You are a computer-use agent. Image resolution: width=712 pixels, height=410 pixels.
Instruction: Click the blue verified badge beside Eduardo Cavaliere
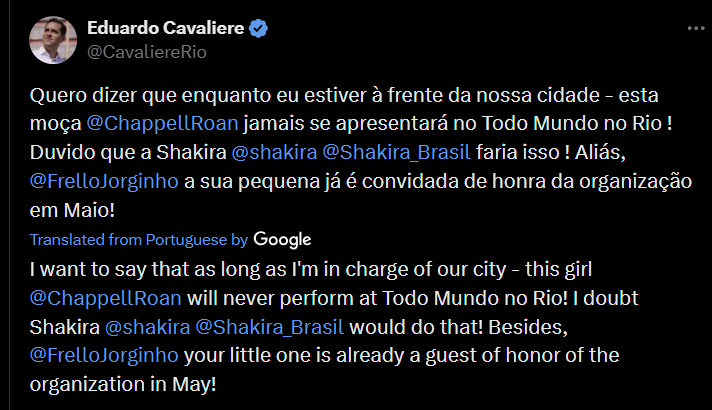click(258, 28)
